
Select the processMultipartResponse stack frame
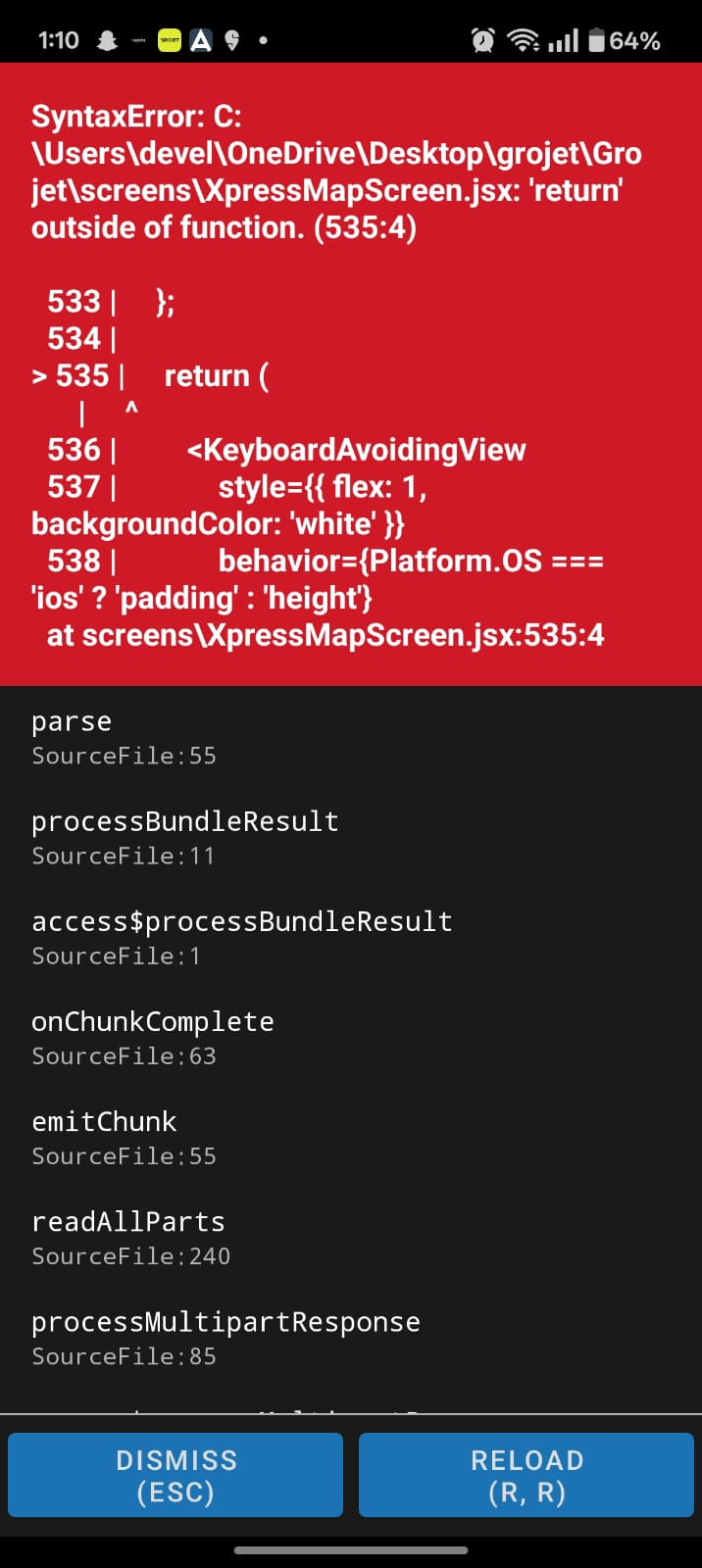pyautogui.click(x=351, y=1337)
